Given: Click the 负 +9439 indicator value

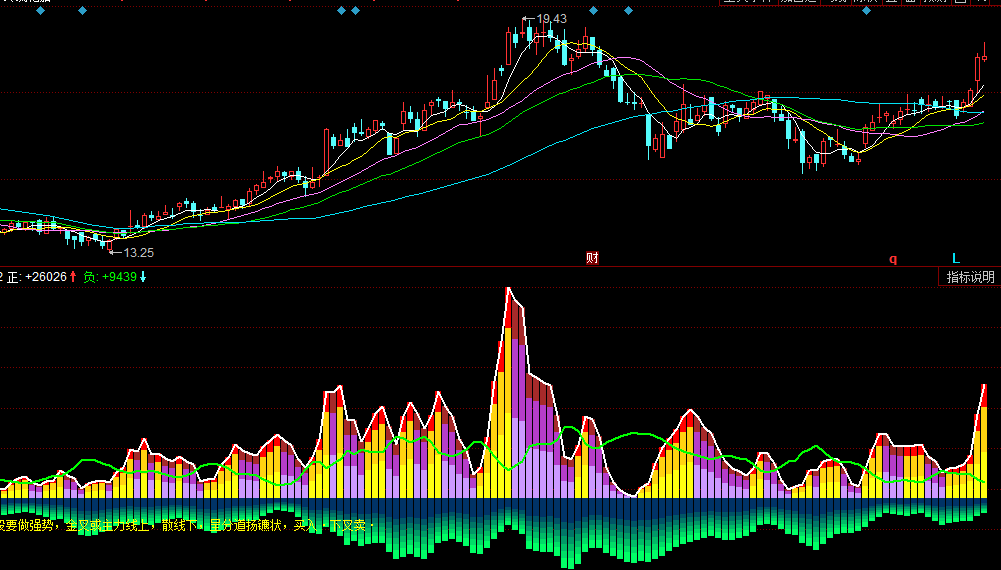Looking at the screenshot, I should click(x=110, y=277).
